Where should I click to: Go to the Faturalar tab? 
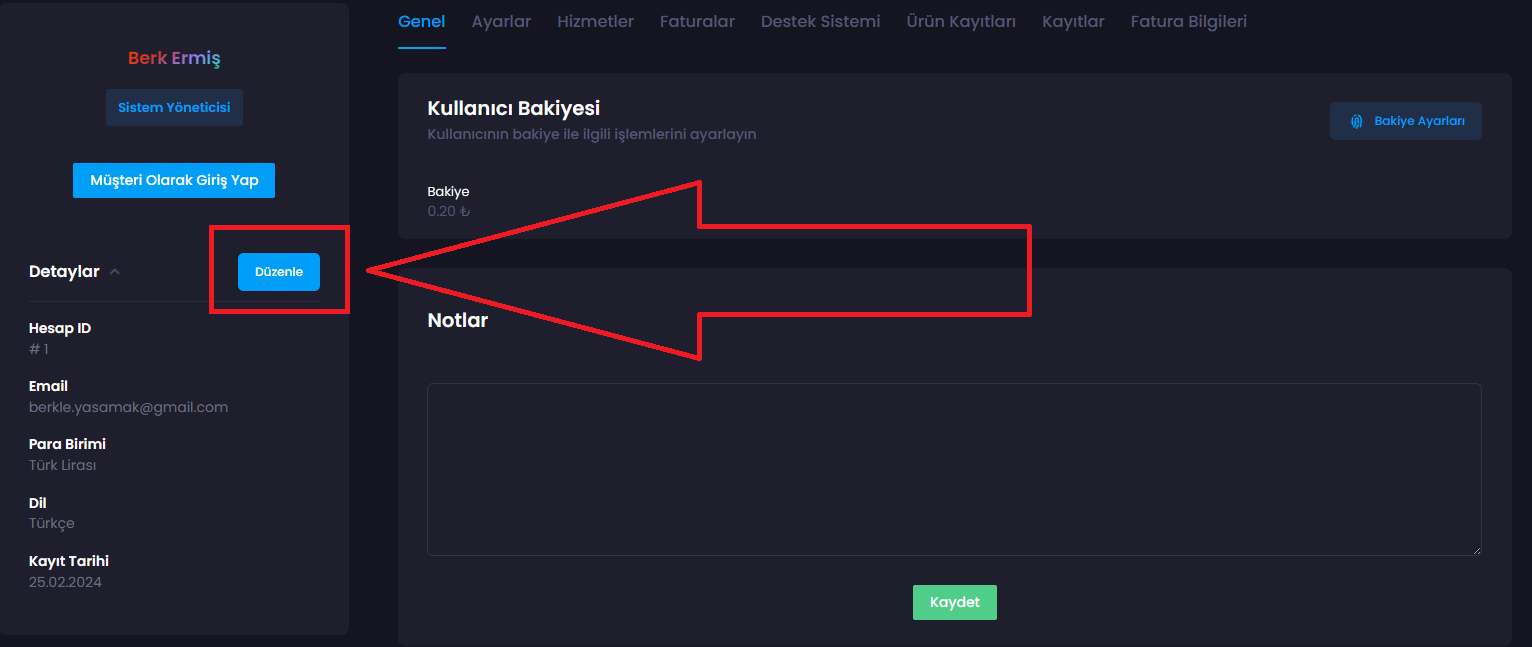tap(697, 21)
